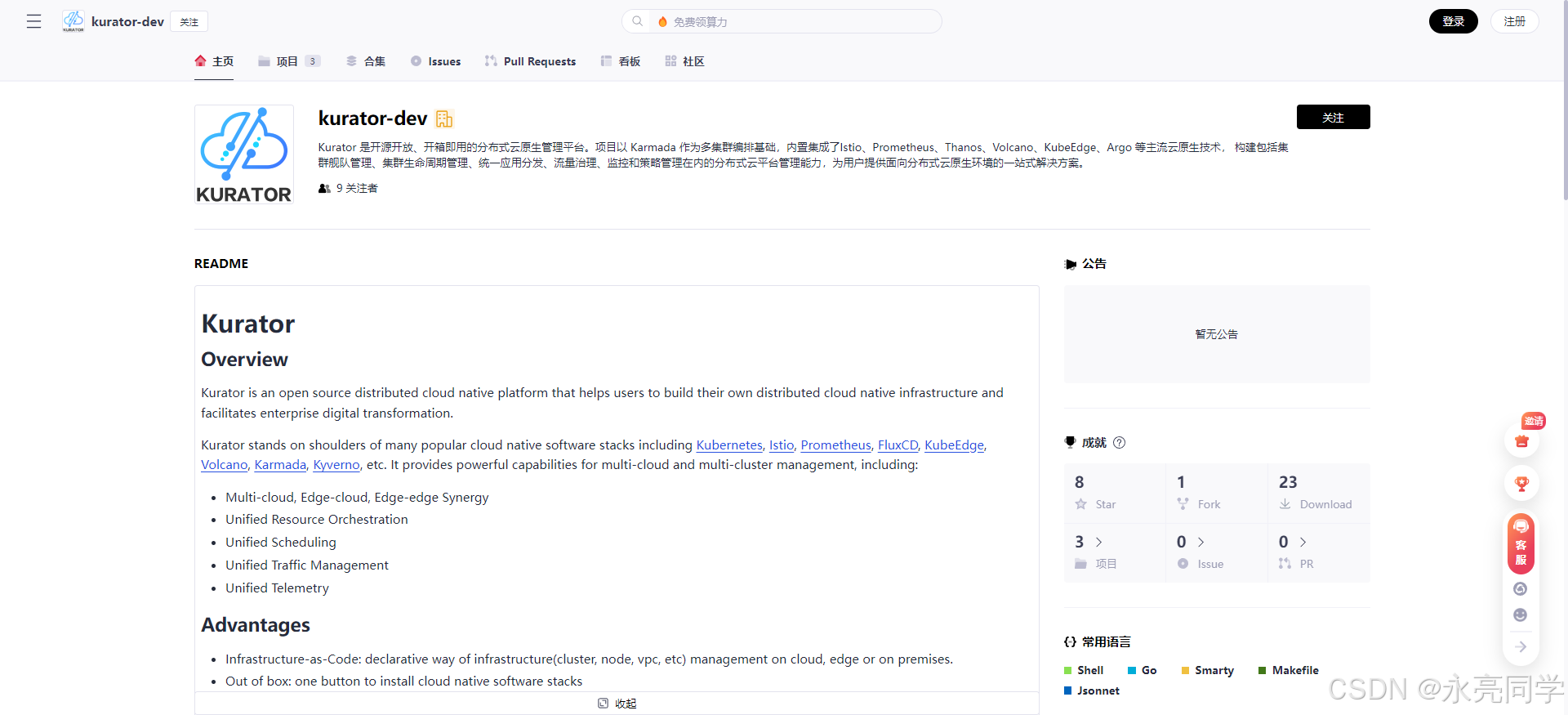Open the Kubernetes link
The image size is (1568, 715).
tap(729, 445)
